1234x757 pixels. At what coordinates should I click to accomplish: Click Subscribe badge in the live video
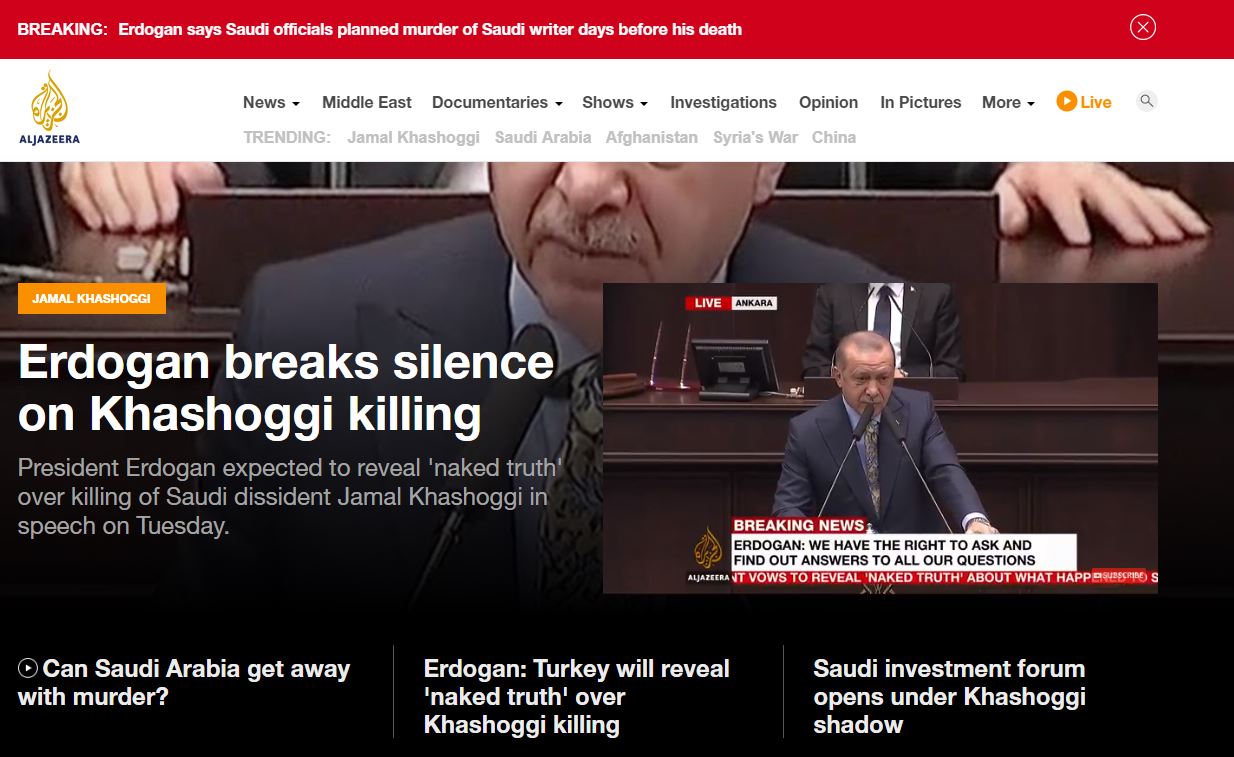1120,575
